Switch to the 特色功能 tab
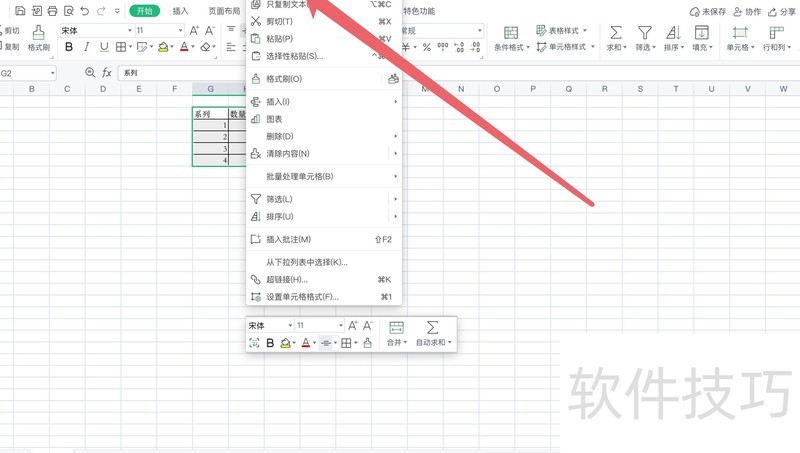The image size is (800, 453). [419, 11]
